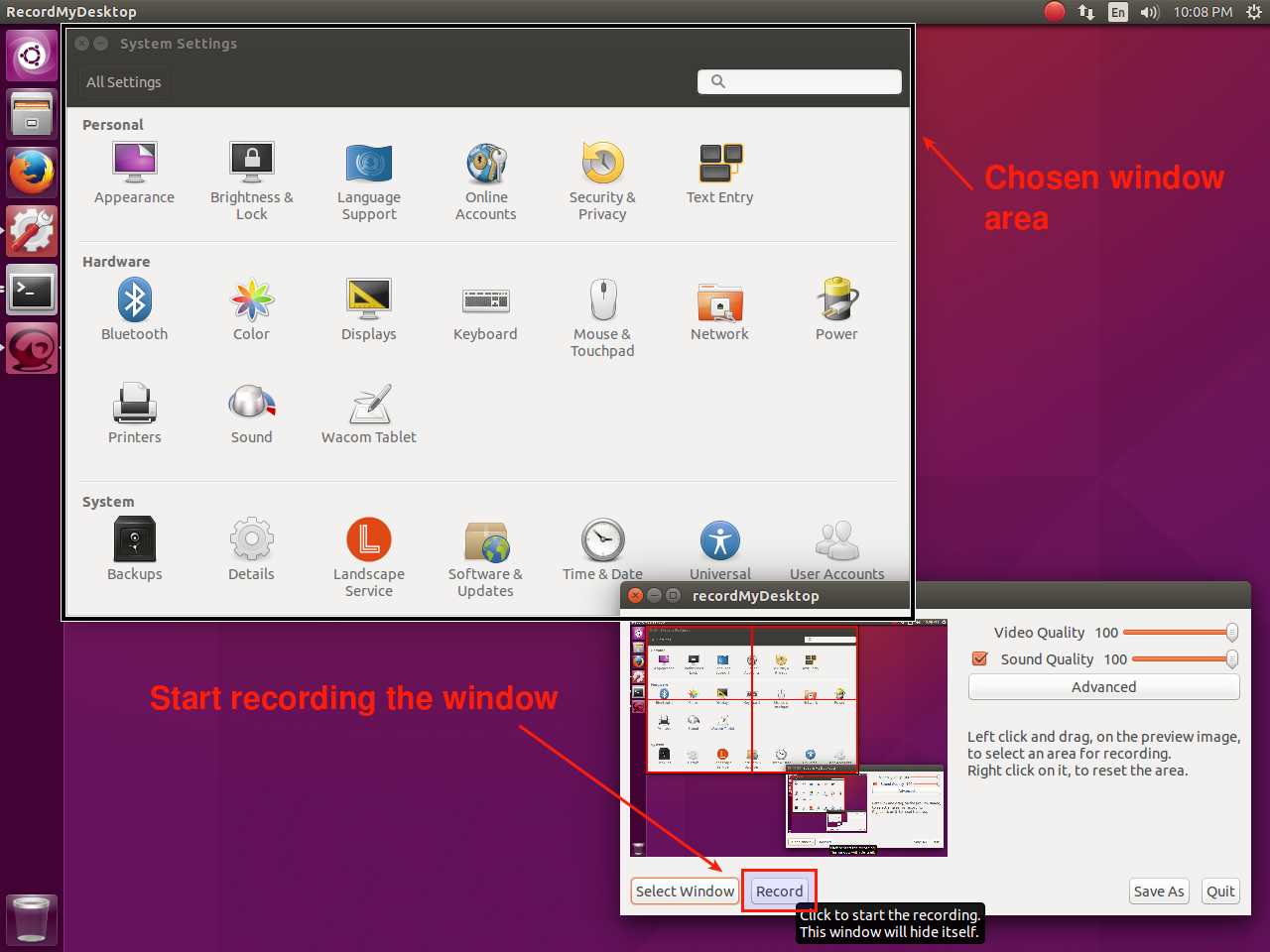Open Details settings

click(x=251, y=549)
